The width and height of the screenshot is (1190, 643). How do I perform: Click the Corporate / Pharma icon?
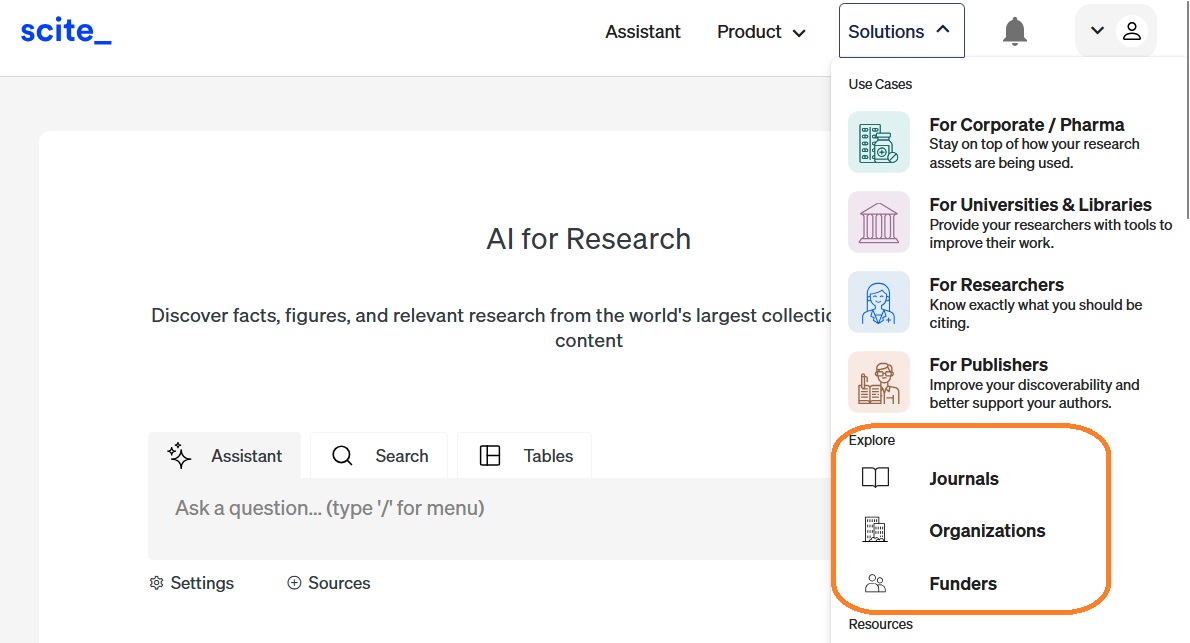(x=878, y=142)
